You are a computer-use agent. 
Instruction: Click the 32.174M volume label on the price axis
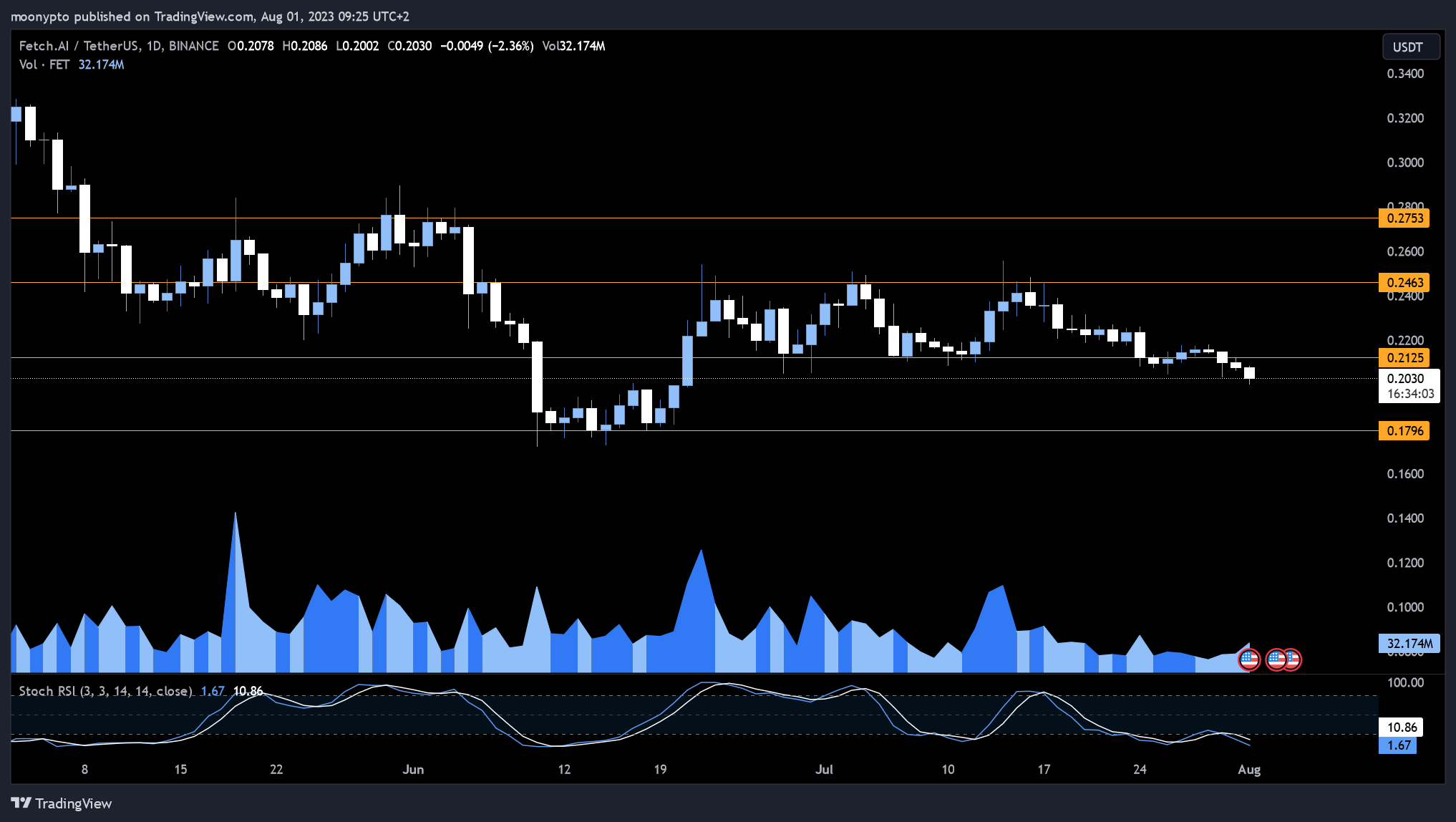pyautogui.click(x=1409, y=644)
